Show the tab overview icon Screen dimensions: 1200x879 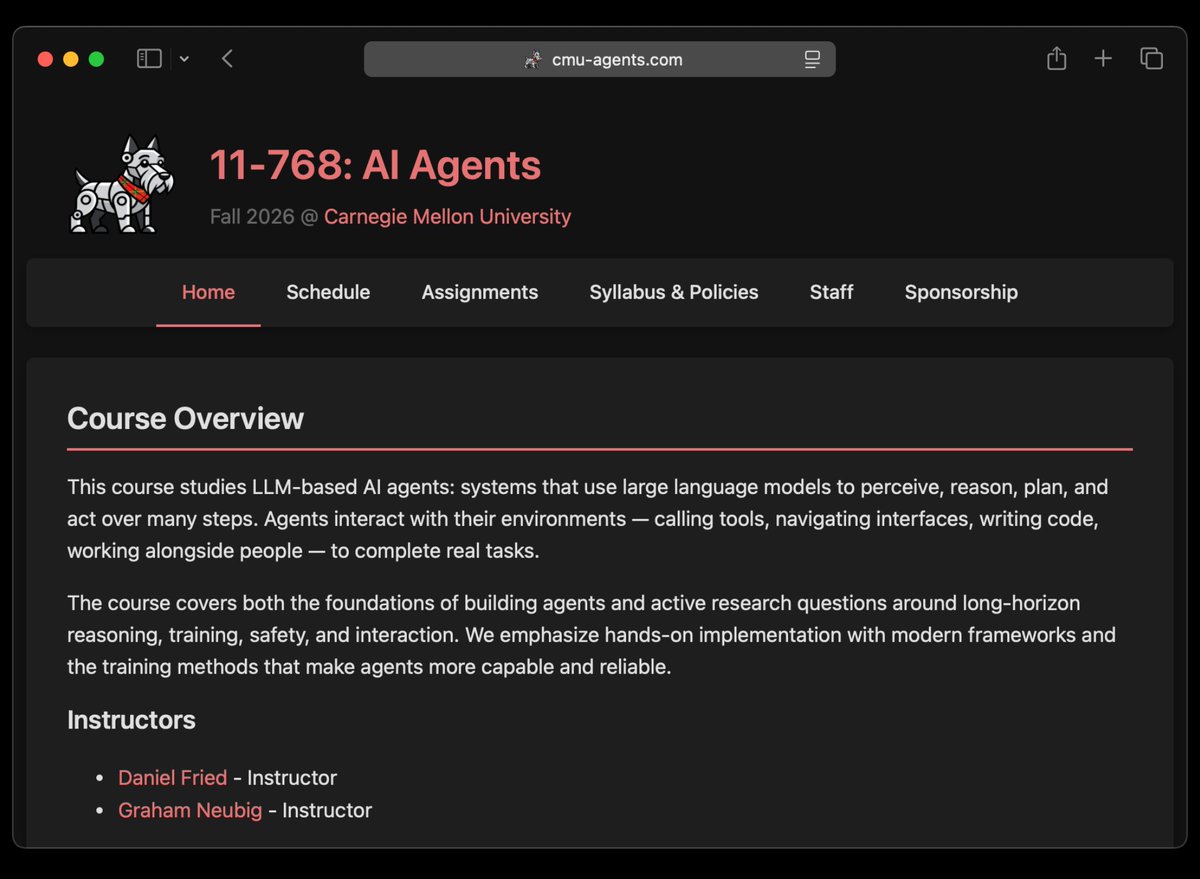[x=1151, y=59]
